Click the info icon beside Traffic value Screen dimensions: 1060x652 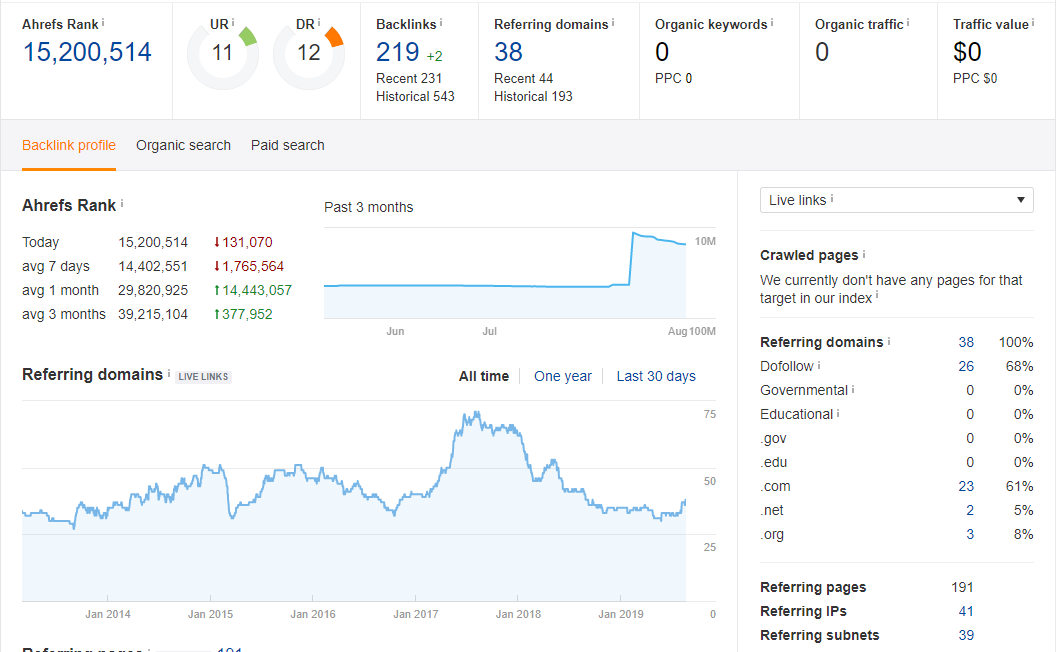coord(1033,22)
